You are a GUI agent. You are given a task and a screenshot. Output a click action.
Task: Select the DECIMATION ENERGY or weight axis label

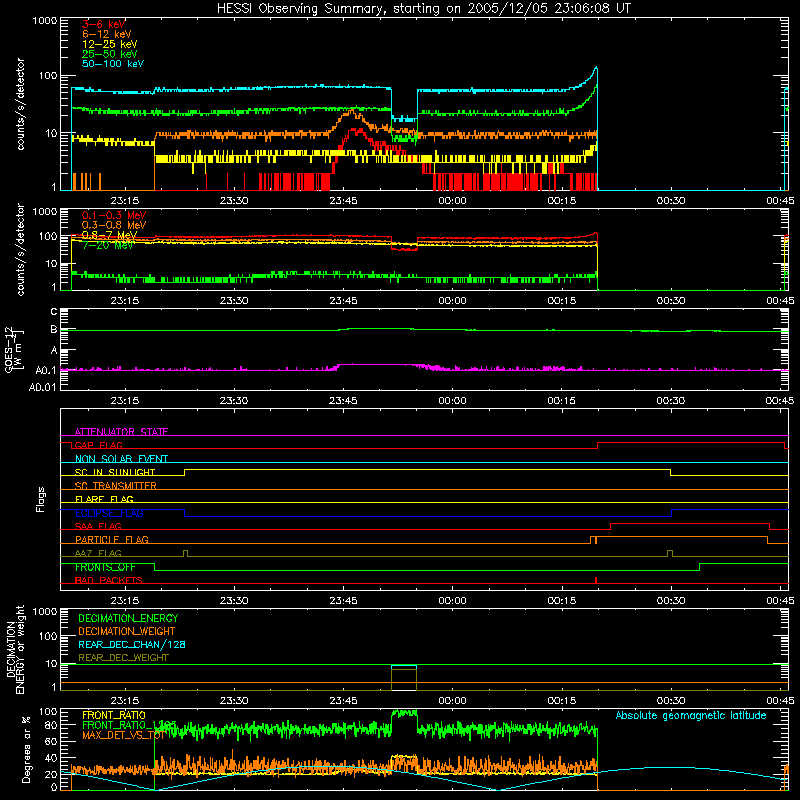(16, 649)
